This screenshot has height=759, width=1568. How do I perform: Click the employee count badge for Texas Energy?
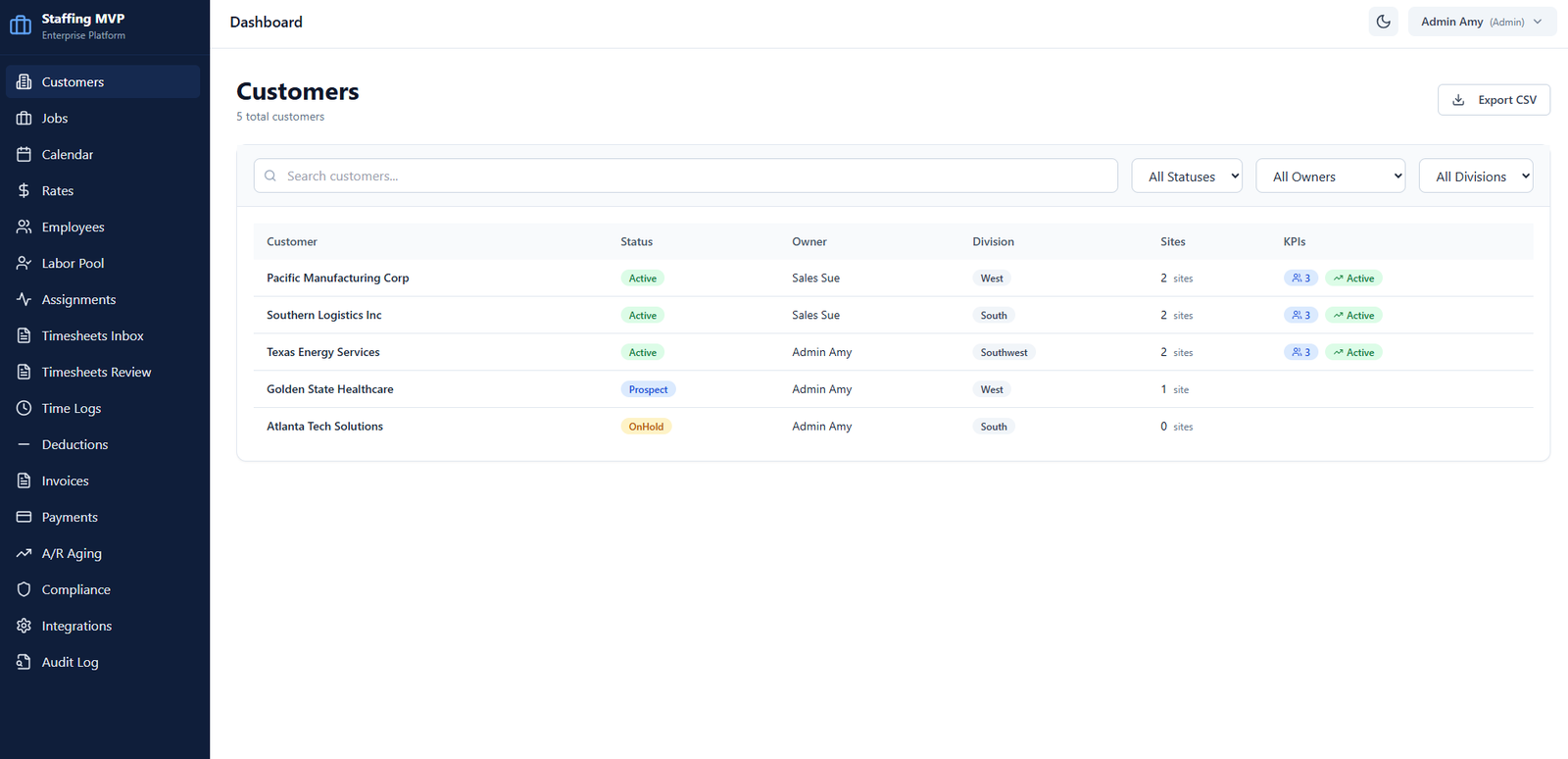1300,352
